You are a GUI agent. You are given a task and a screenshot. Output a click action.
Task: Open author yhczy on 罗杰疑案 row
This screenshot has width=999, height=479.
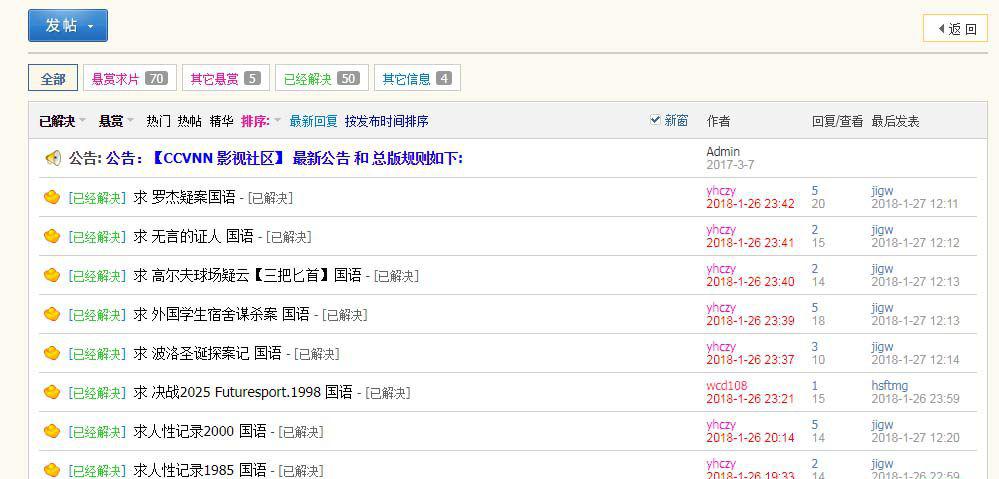[721, 190]
